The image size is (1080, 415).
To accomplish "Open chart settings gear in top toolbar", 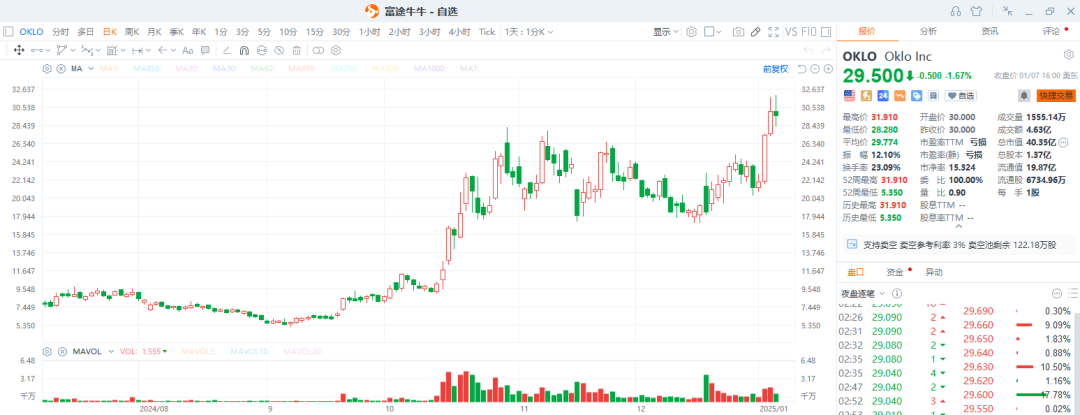I will coord(692,32).
